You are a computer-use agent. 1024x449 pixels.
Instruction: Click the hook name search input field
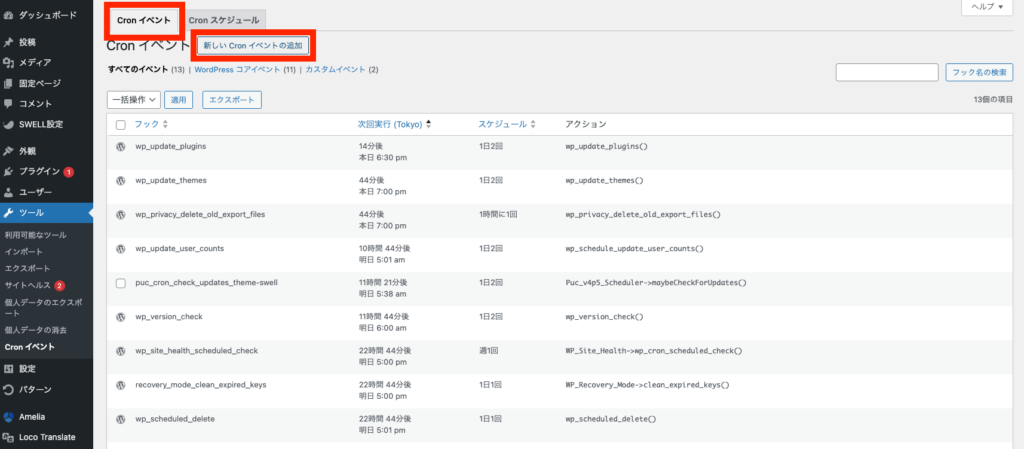coord(886,72)
